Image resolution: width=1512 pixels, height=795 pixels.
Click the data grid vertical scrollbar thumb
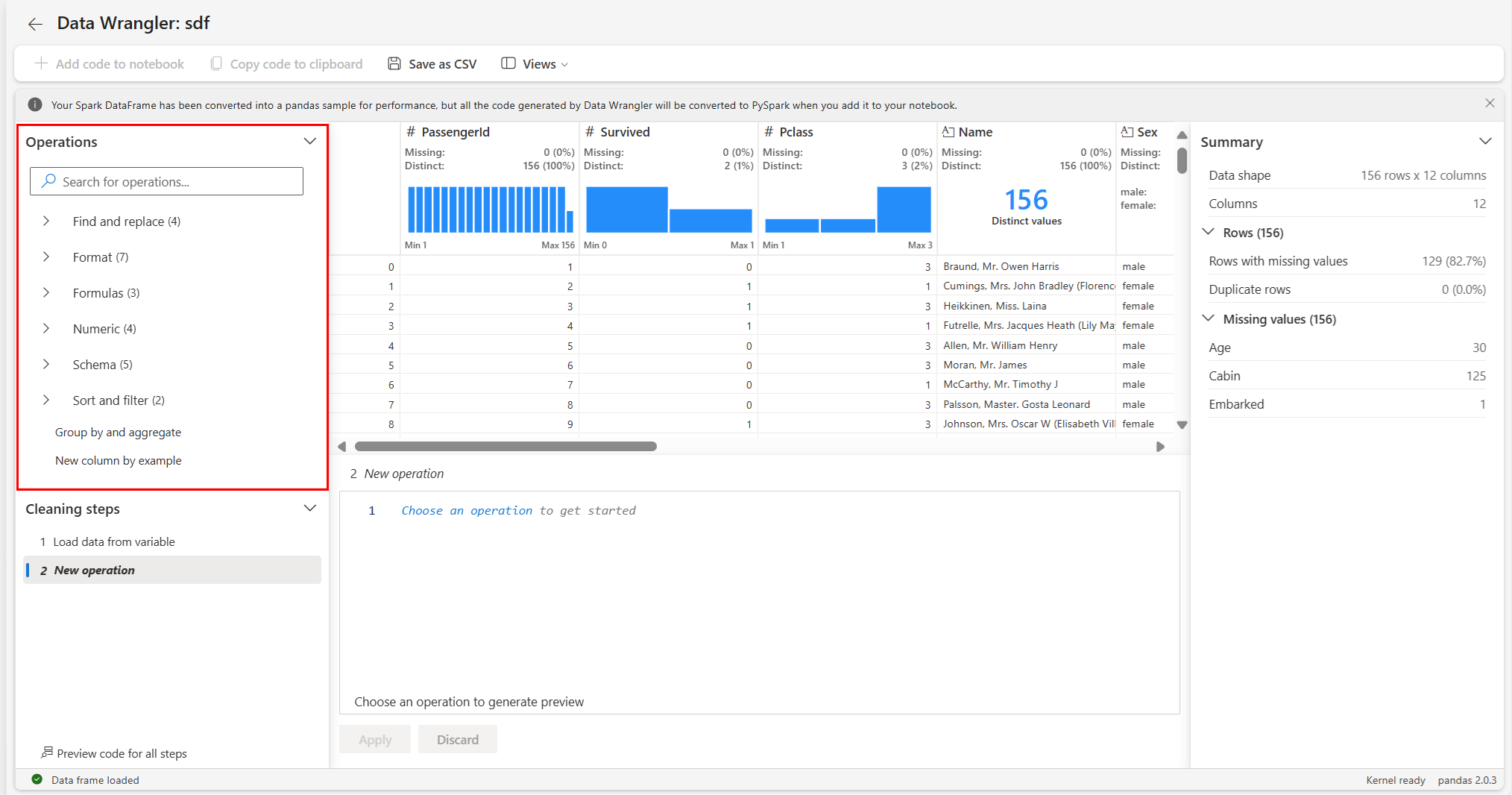tap(1182, 160)
